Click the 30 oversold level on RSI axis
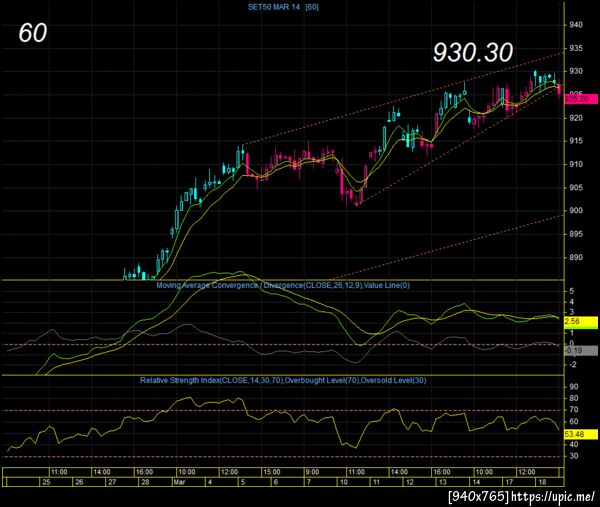Viewport: 600px width, 507px height. pos(574,456)
